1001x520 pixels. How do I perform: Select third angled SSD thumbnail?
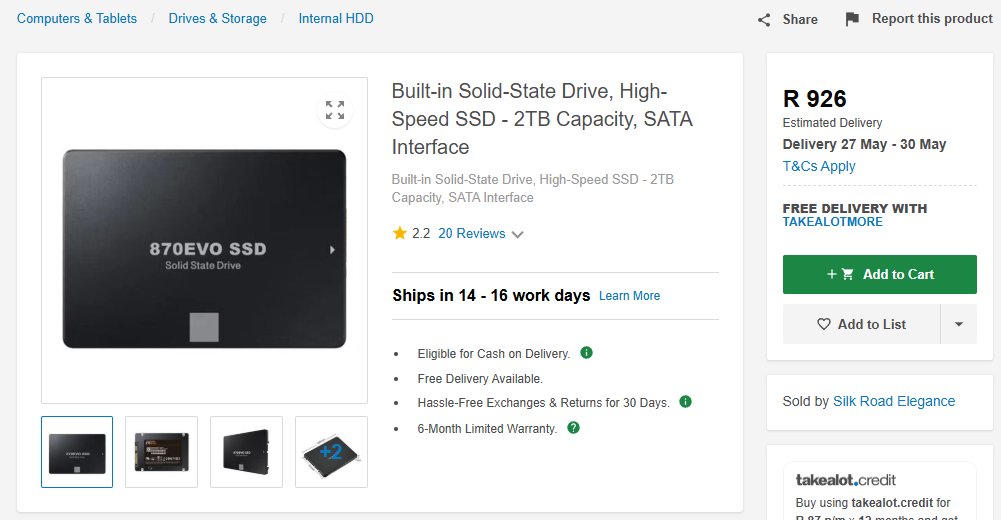pyautogui.click(x=246, y=452)
